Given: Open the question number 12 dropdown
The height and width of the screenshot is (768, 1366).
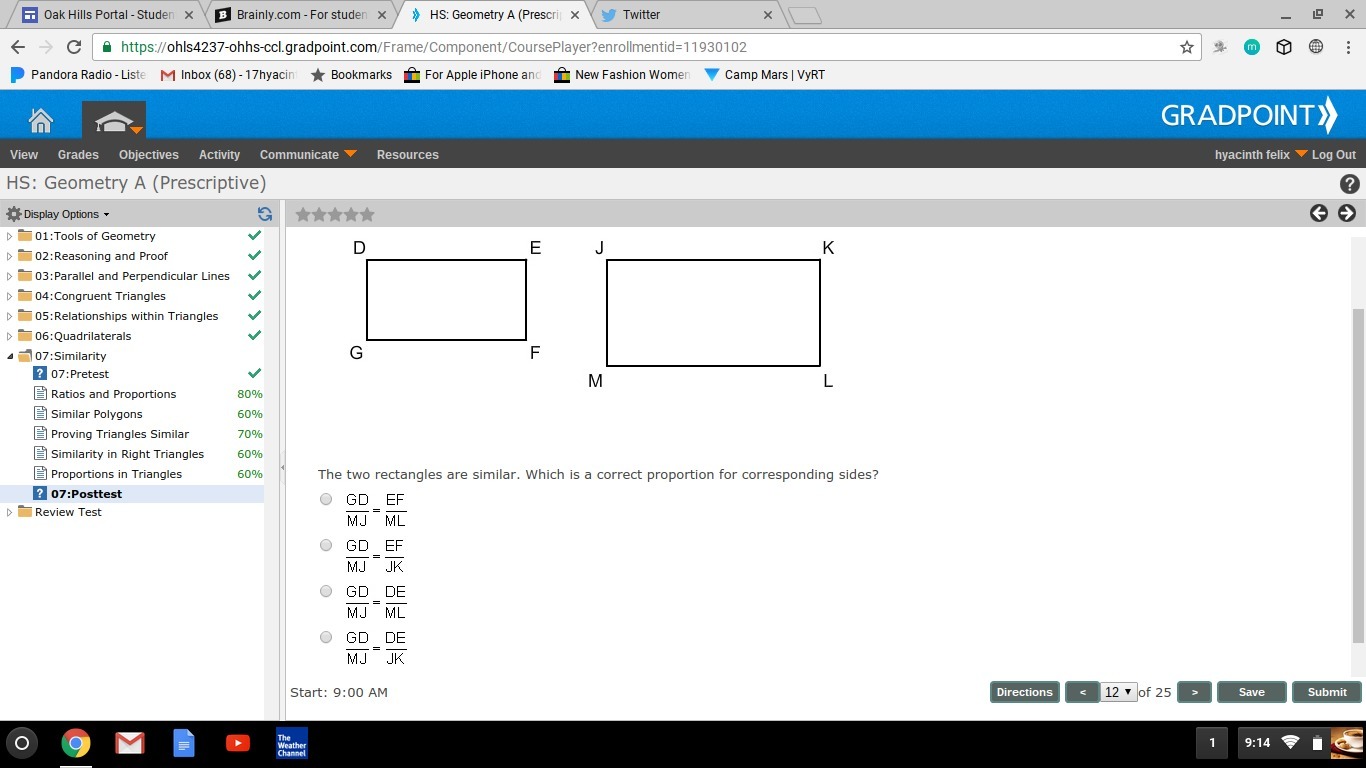Looking at the screenshot, I should pos(1118,692).
